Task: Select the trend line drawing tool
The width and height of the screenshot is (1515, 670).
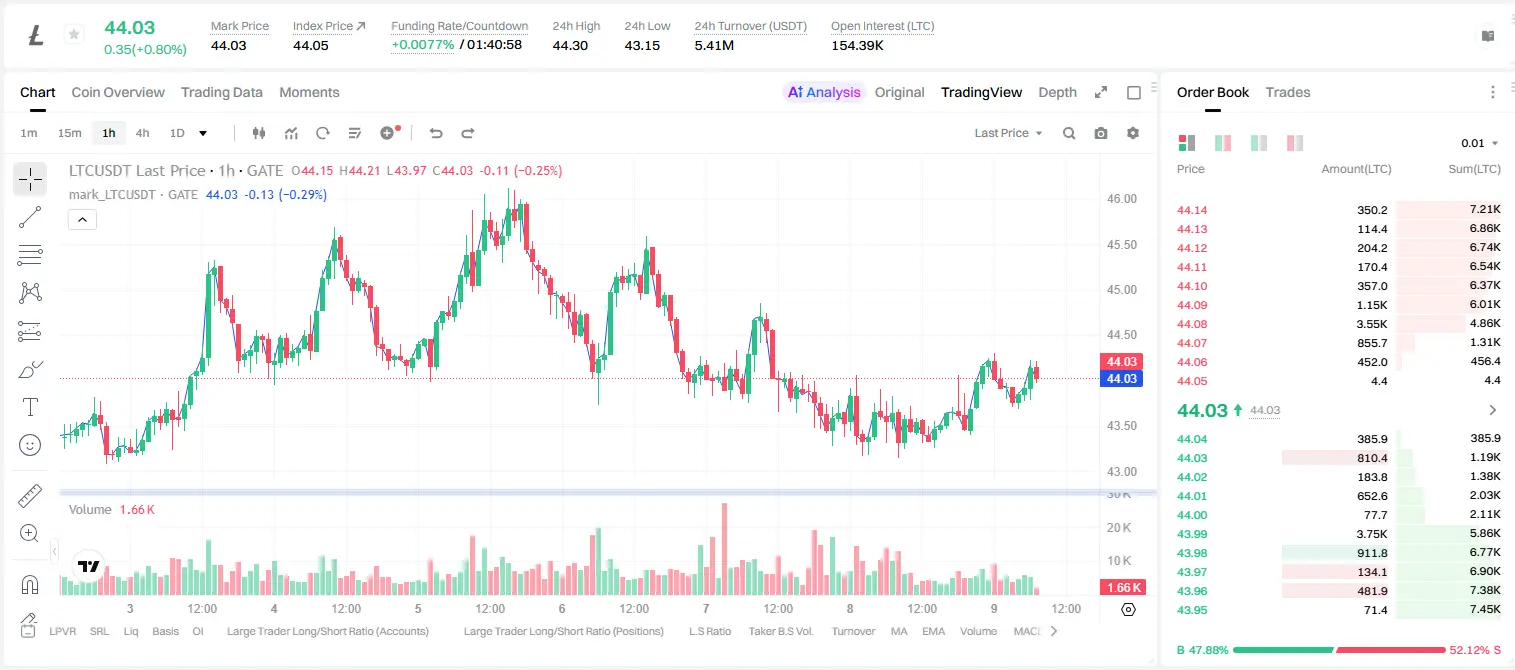Action: point(30,217)
